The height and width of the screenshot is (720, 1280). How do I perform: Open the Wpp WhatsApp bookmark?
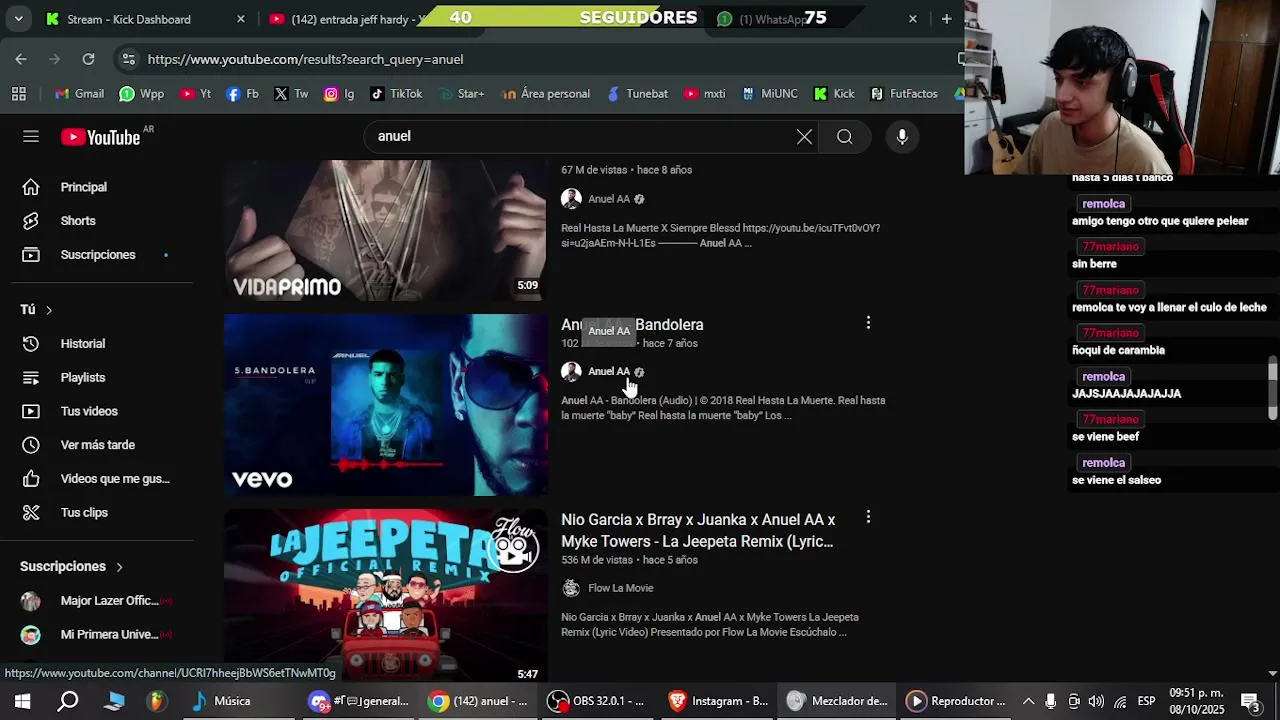[142, 94]
